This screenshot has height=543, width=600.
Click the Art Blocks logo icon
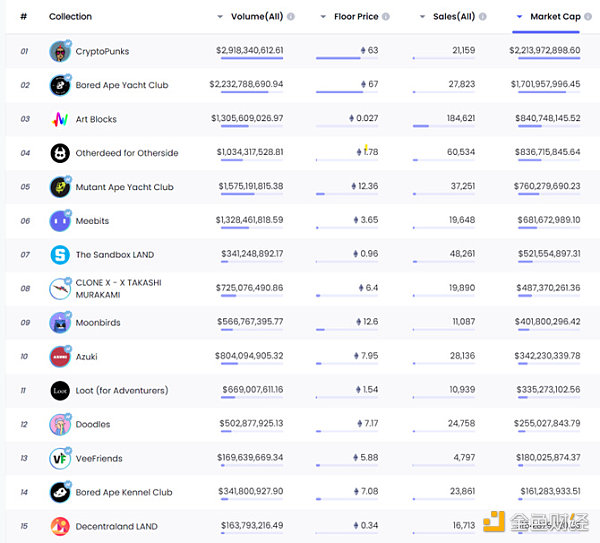point(60,120)
